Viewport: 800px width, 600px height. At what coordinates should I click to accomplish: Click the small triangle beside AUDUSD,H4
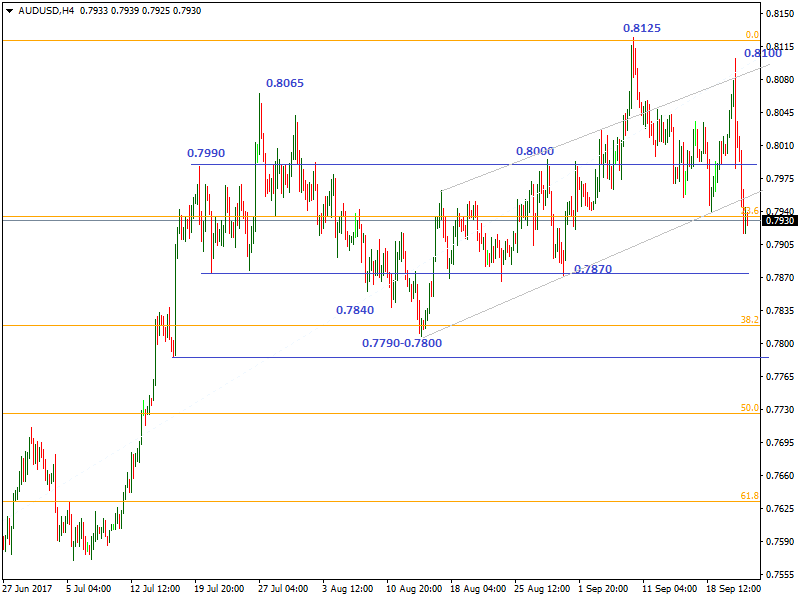(9, 11)
